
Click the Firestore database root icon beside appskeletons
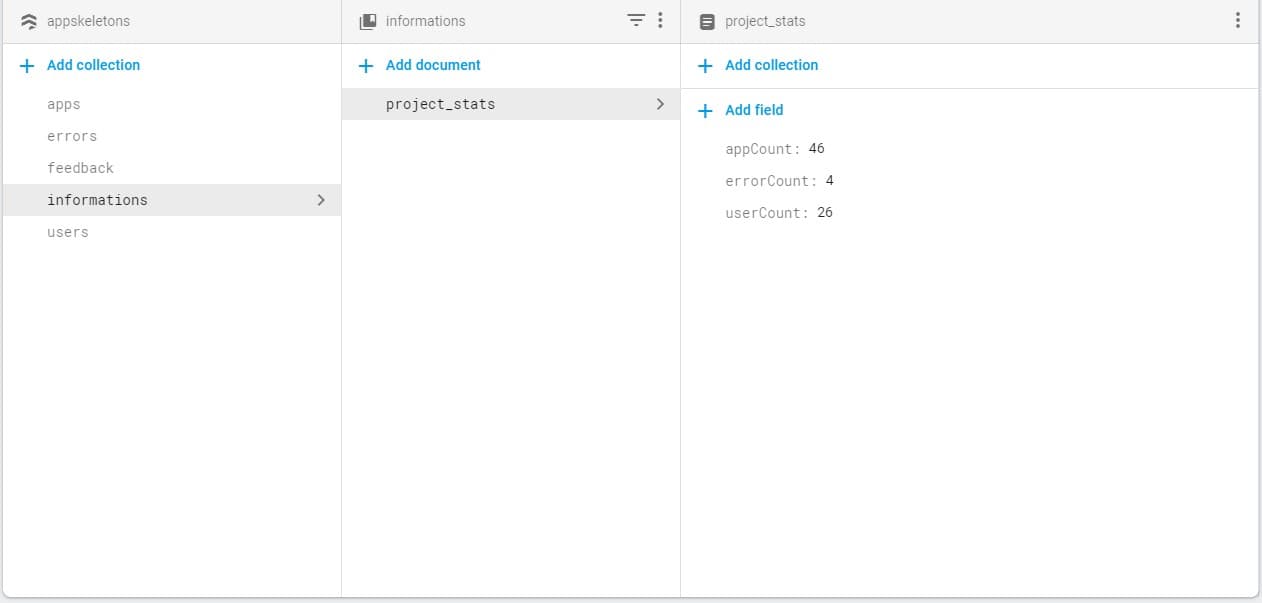pos(27,20)
